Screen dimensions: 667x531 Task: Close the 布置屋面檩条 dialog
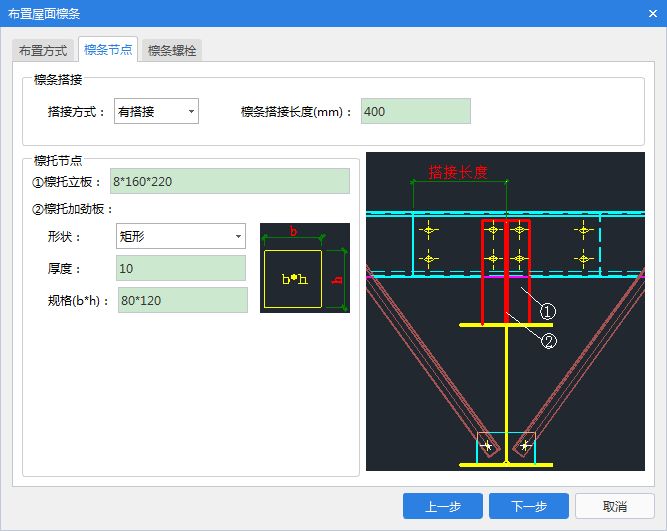click(x=653, y=14)
